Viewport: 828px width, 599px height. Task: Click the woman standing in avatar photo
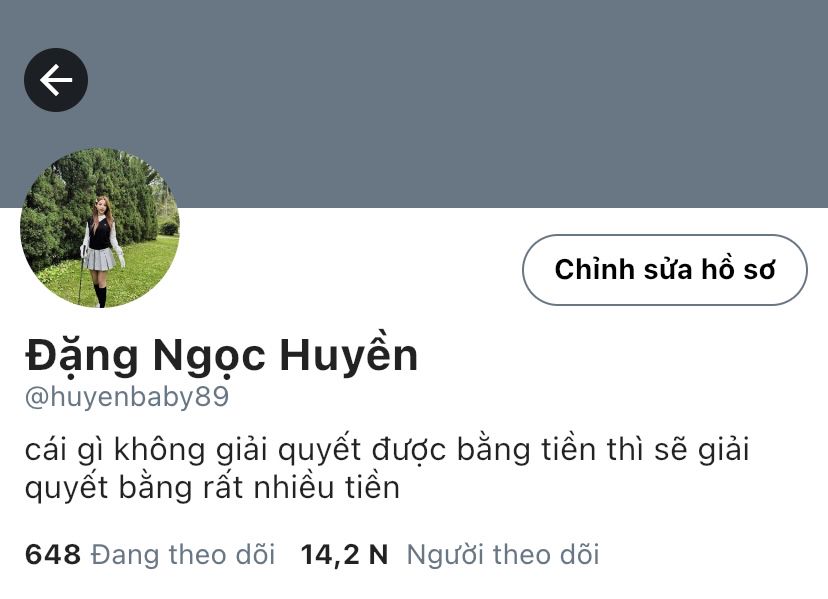point(101,250)
